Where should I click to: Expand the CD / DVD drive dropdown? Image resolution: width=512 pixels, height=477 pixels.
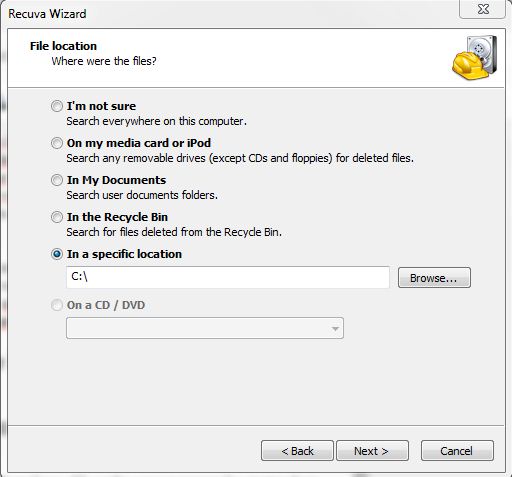pyautogui.click(x=205, y=328)
